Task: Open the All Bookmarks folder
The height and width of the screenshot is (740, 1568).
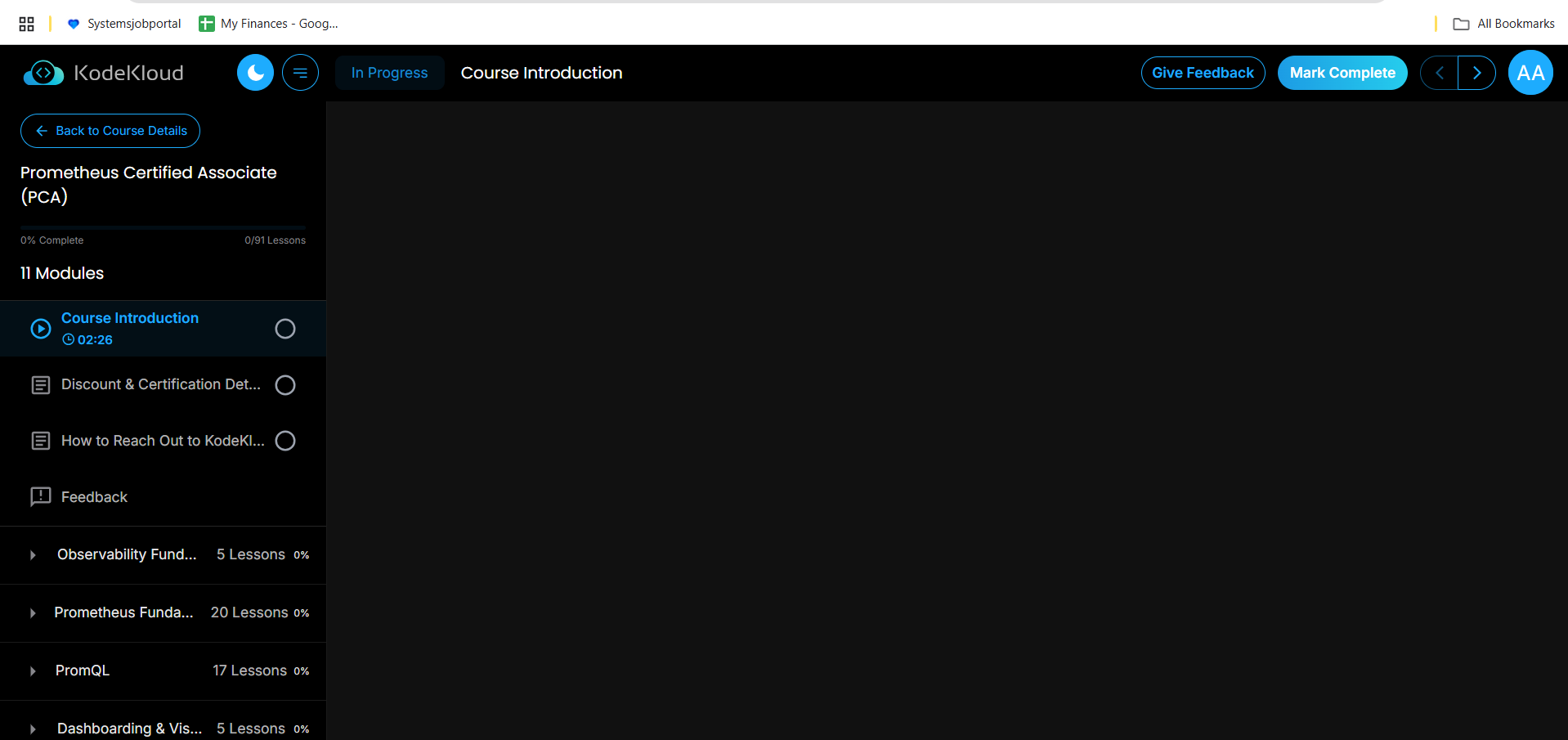Action: (1503, 24)
